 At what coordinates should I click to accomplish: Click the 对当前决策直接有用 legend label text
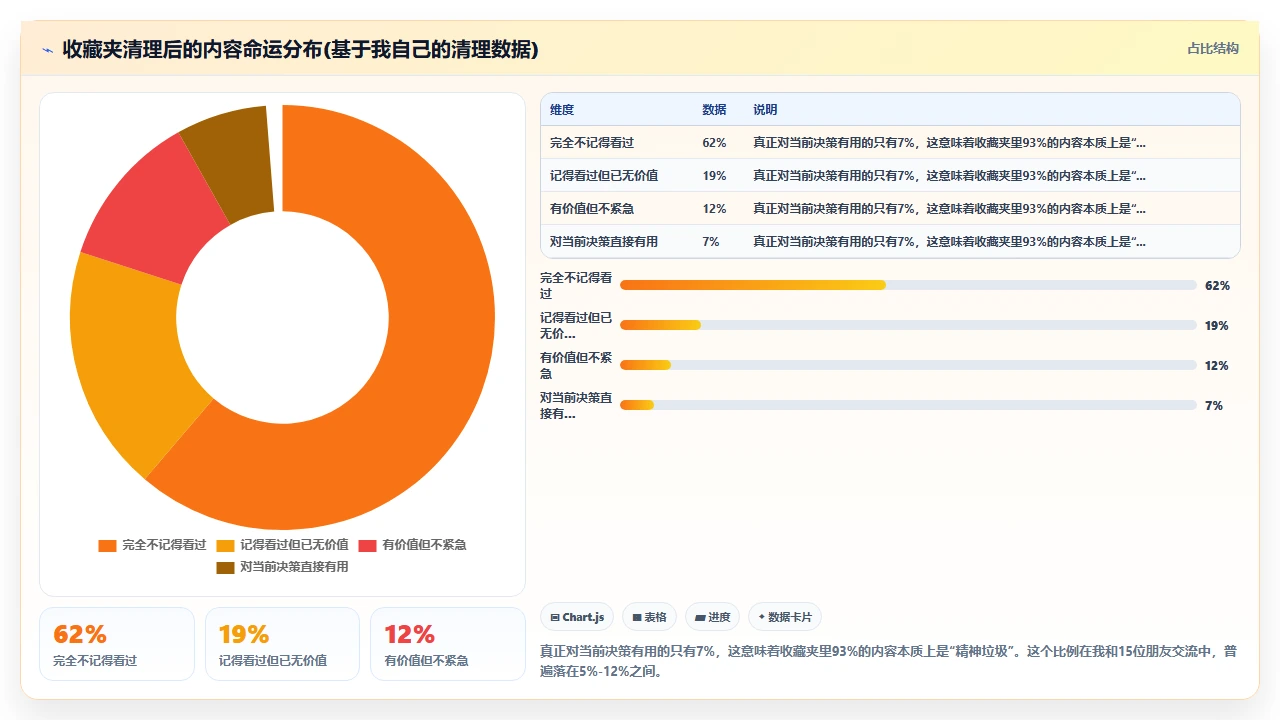pyautogui.click(x=294, y=567)
